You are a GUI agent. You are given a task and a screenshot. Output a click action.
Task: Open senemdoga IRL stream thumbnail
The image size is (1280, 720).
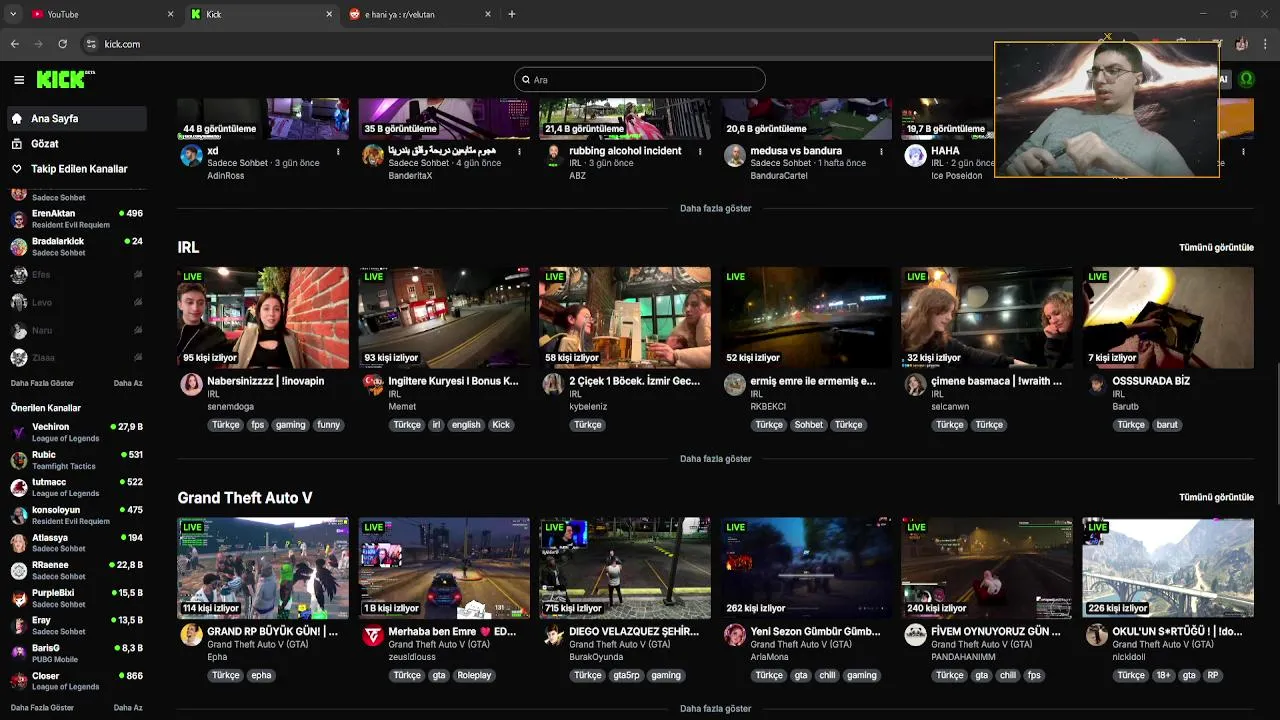click(x=263, y=317)
